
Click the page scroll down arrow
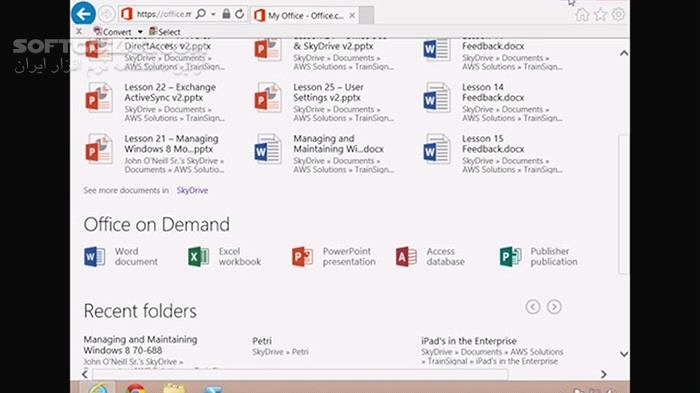tap(624, 354)
